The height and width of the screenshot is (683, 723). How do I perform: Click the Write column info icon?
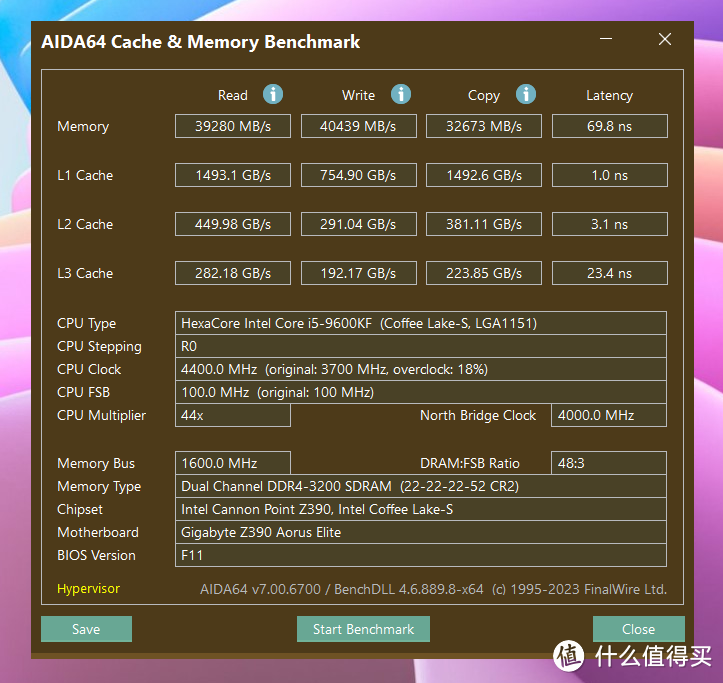(401, 95)
